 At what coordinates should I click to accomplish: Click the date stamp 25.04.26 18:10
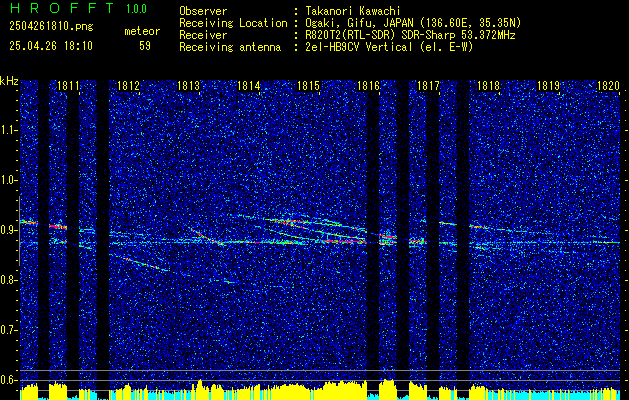click(x=51, y=46)
